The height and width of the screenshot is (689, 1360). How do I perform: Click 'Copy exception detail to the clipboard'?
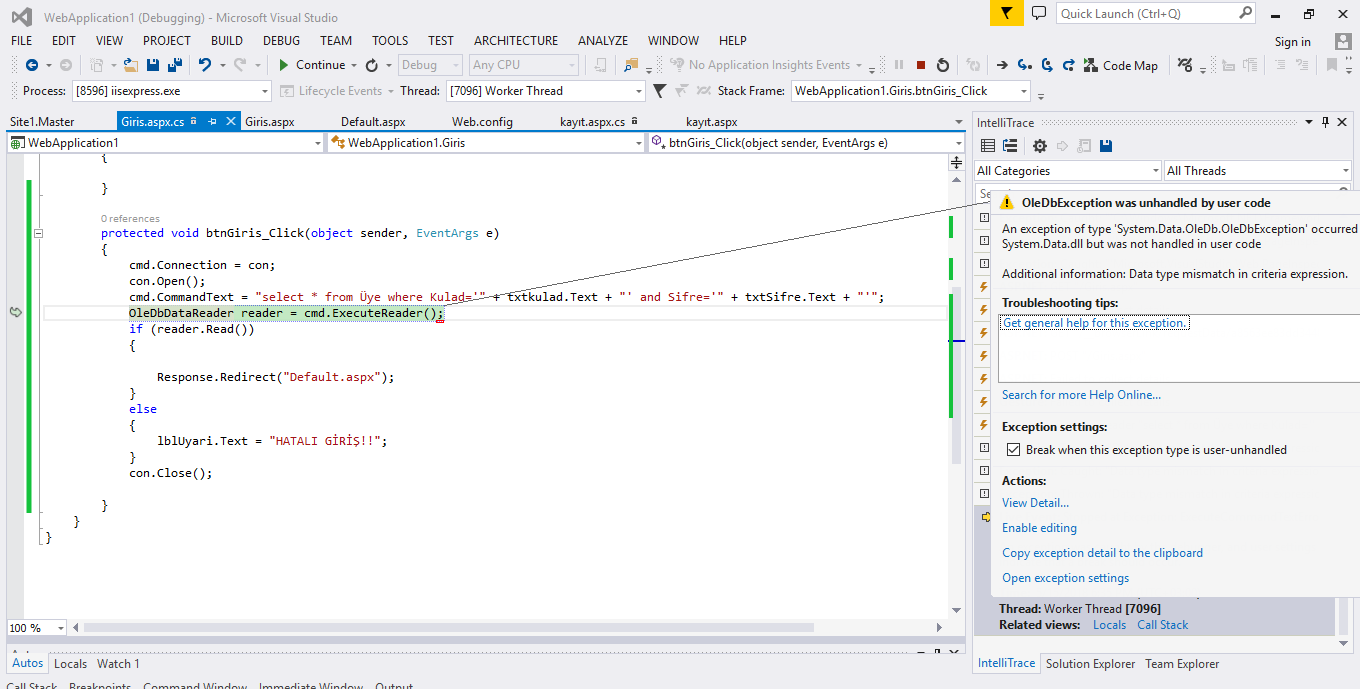[x=1102, y=553]
